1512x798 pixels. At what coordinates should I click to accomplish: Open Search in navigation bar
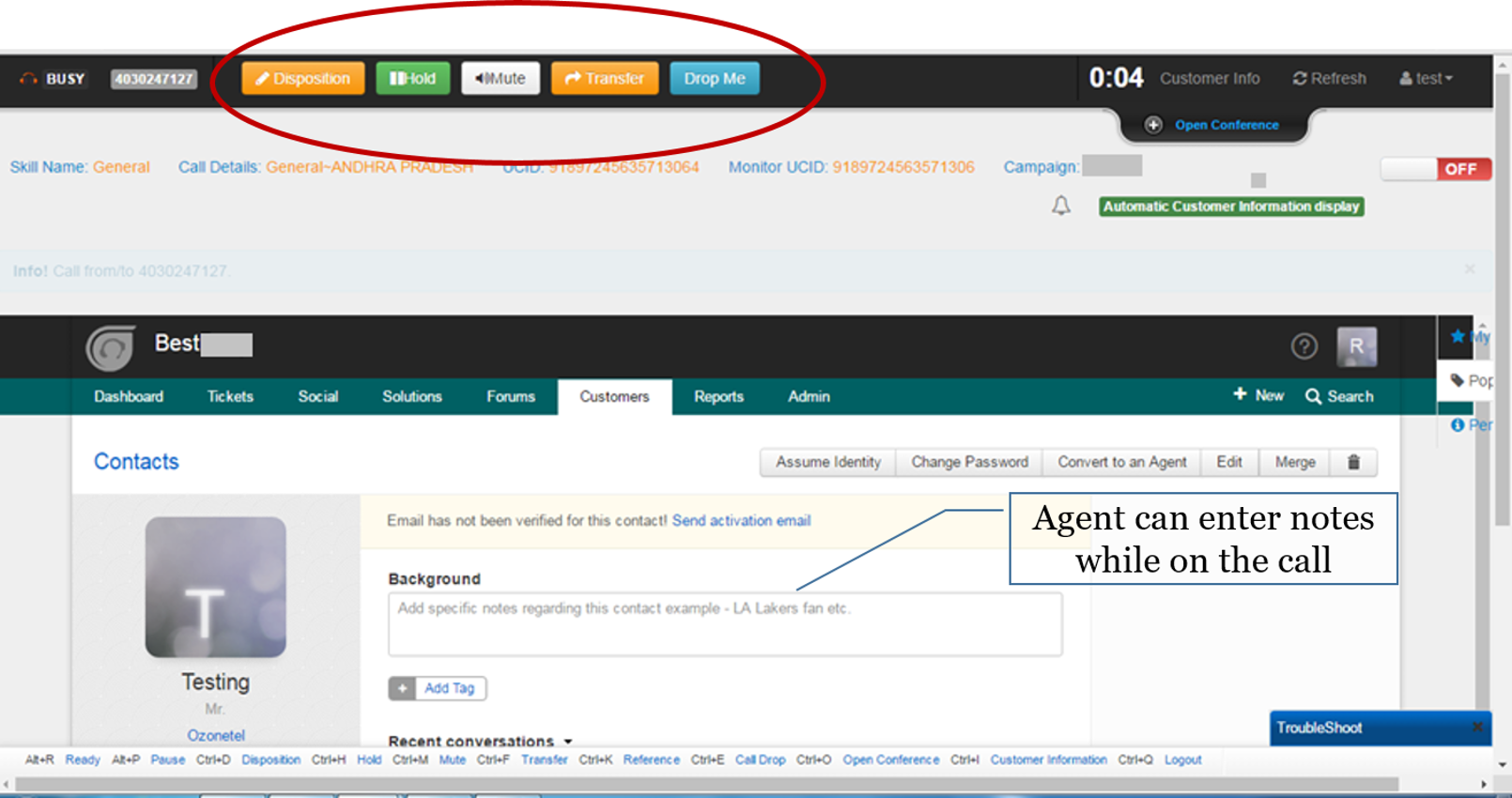click(x=1339, y=396)
